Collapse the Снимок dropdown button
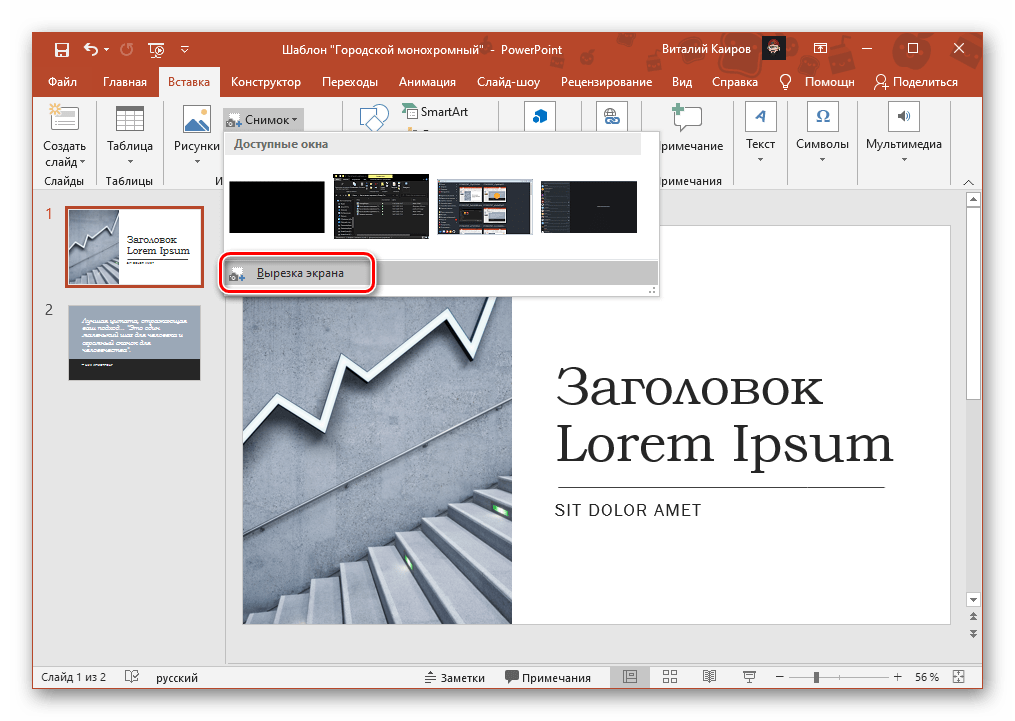Image resolution: width=1015 pixels, height=721 pixels. pos(262,120)
